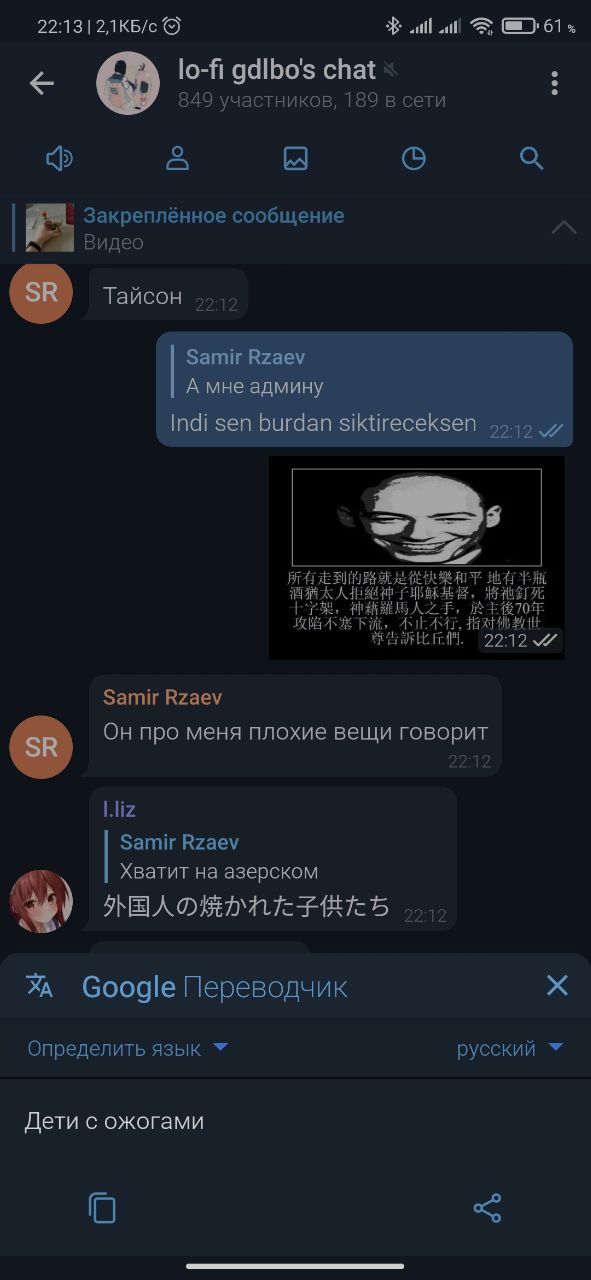Viewport: 591px width, 1280px height.
Task: Share the translated text
Action: tap(487, 1208)
